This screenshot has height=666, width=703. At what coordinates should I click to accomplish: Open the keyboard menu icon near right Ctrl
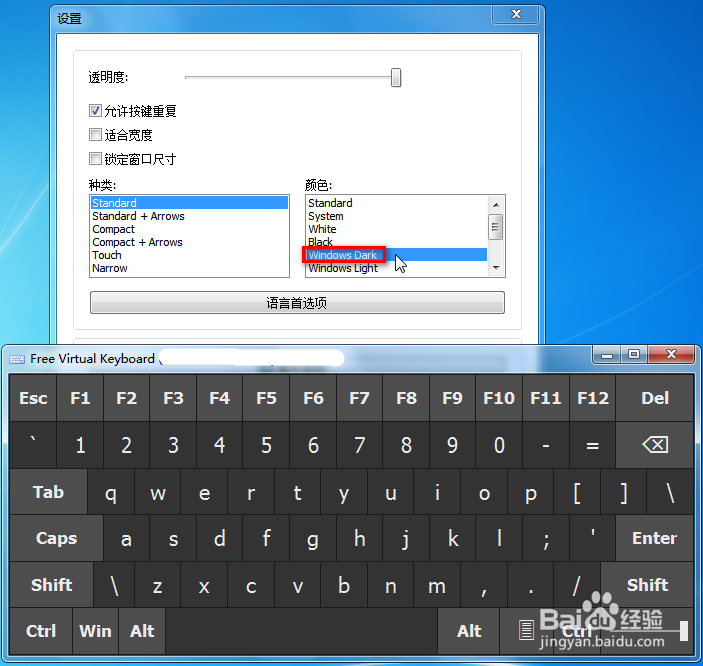tap(526, 630)
